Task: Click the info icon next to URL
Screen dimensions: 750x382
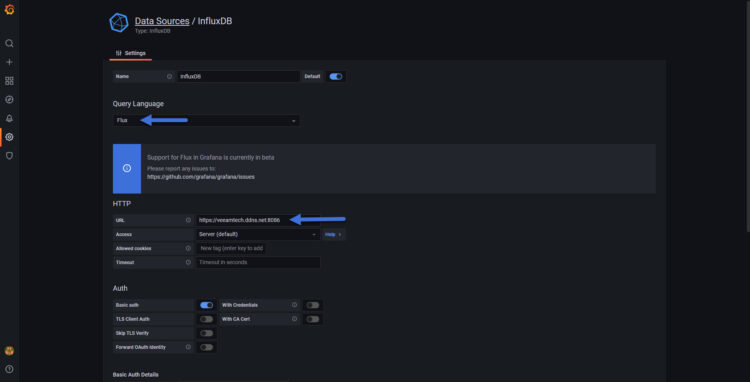Action: tap(188, 220)
